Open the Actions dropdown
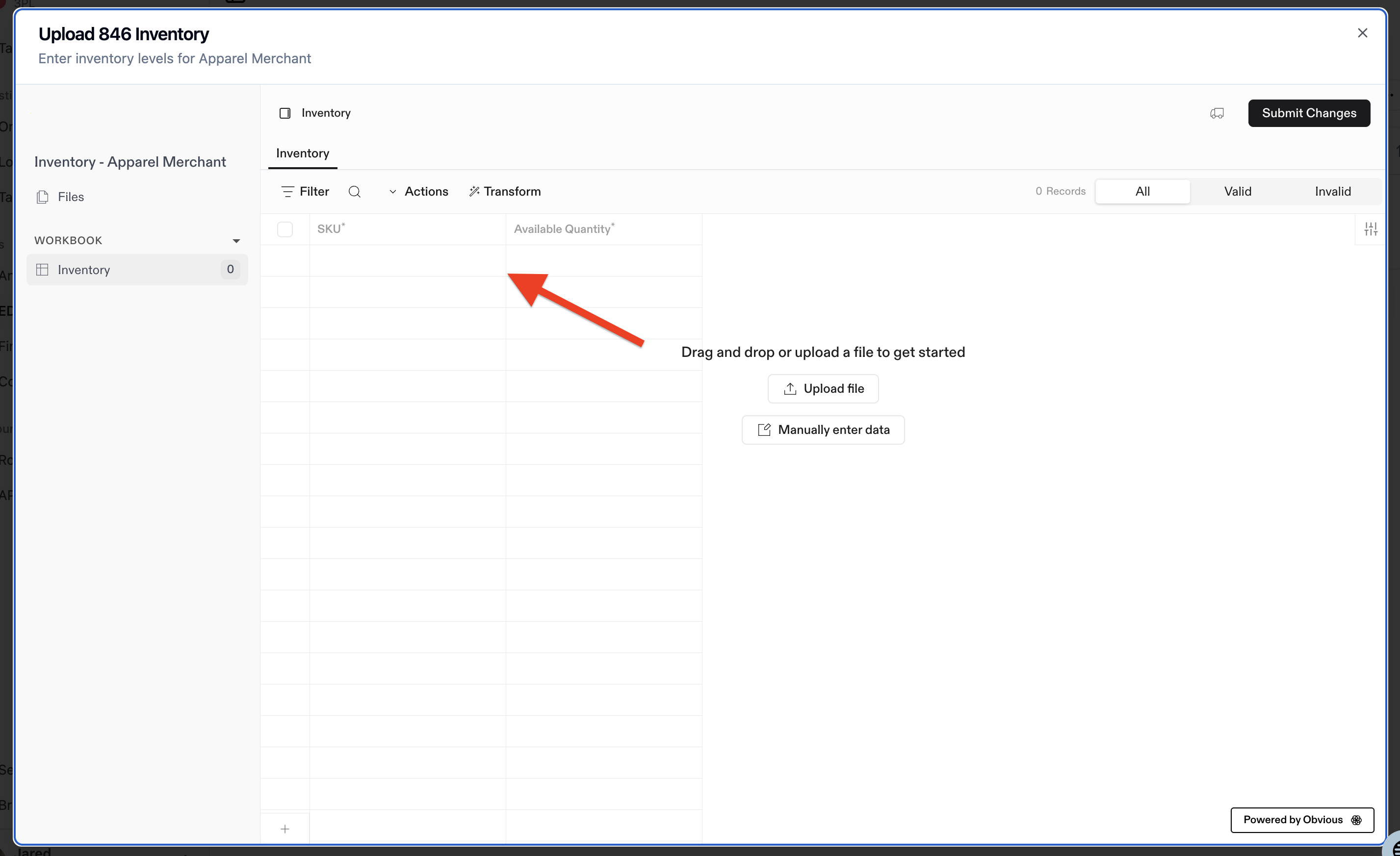1400x856 pixels. 419,191
